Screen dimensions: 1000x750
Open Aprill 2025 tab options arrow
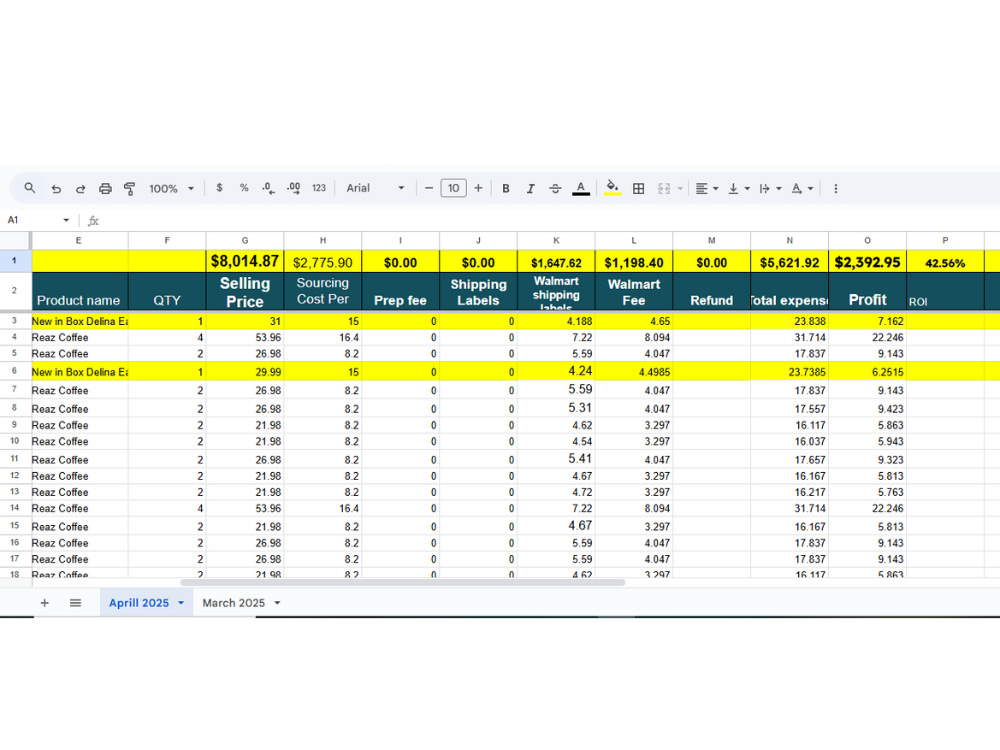(x=181, y=603)
